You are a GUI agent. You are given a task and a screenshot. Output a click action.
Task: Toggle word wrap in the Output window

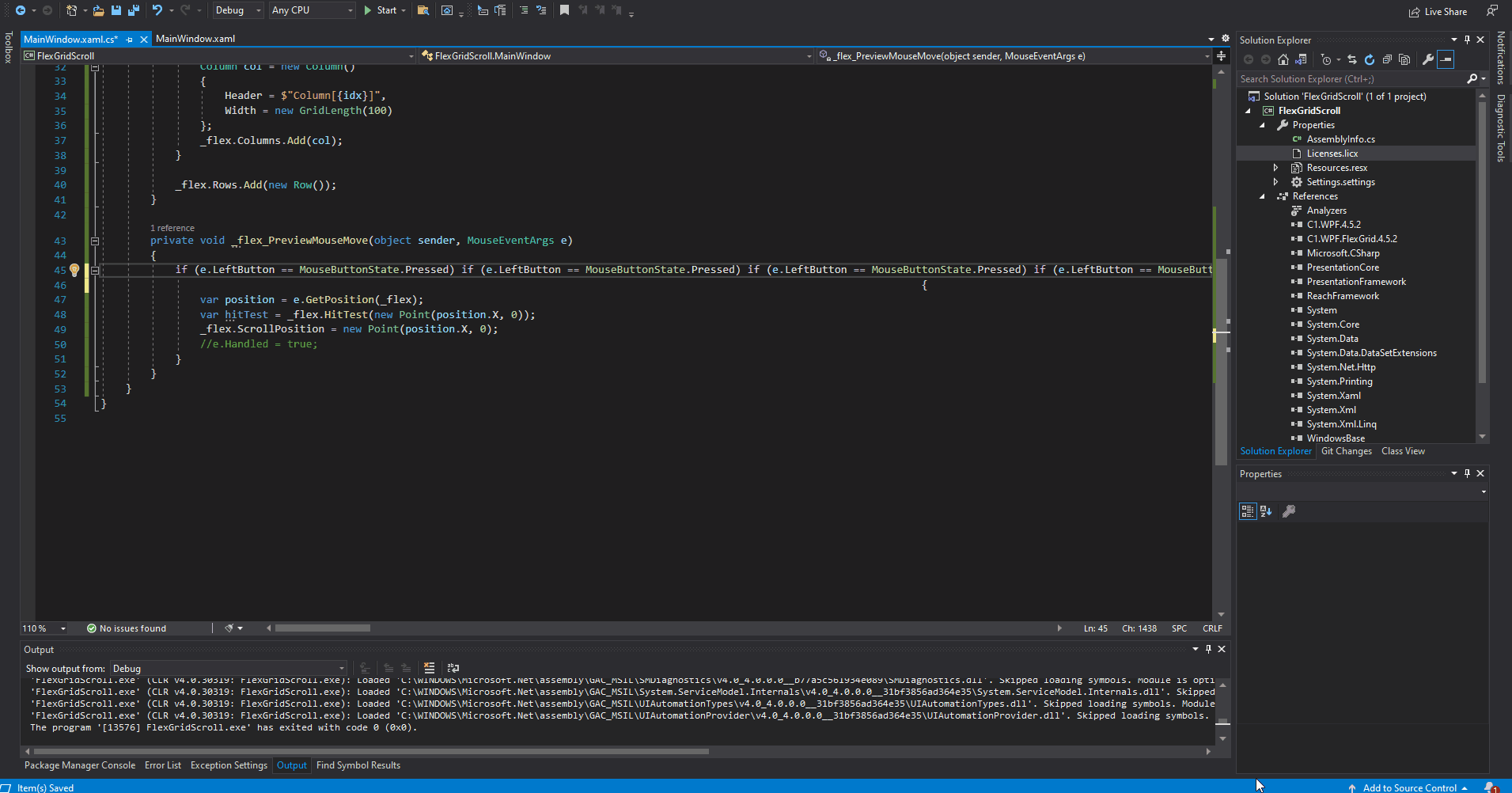tap(451, 667)
